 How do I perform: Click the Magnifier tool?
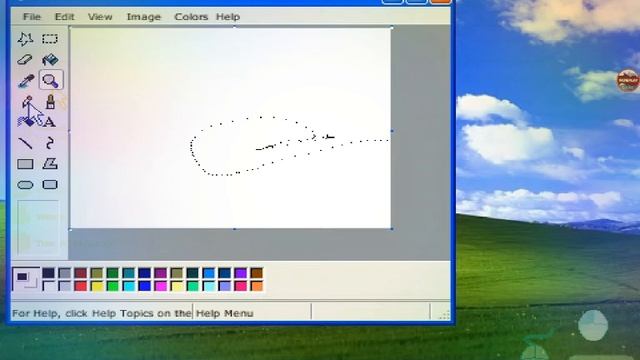(51, 80)
